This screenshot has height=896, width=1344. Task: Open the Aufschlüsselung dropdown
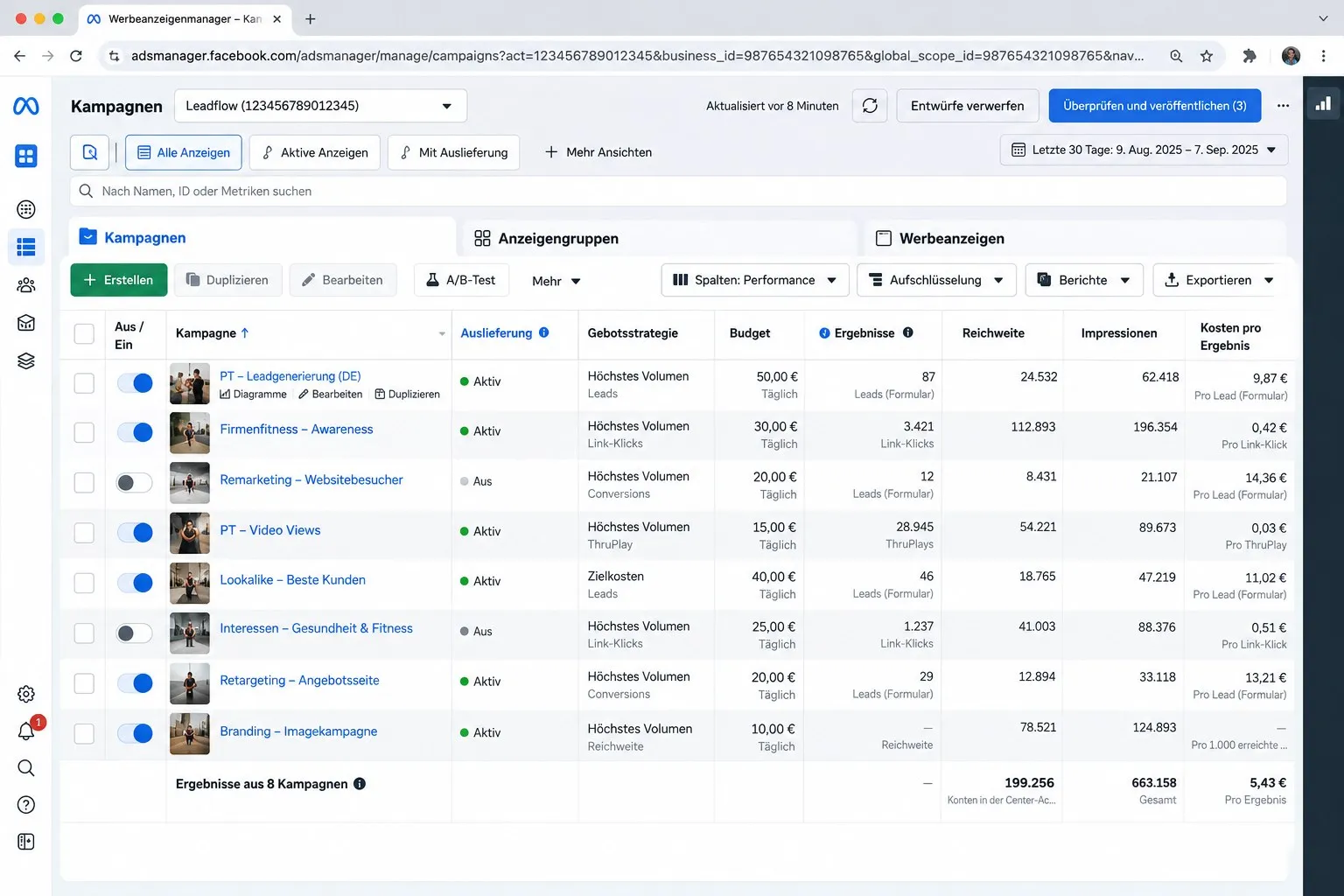pos(936,280)
